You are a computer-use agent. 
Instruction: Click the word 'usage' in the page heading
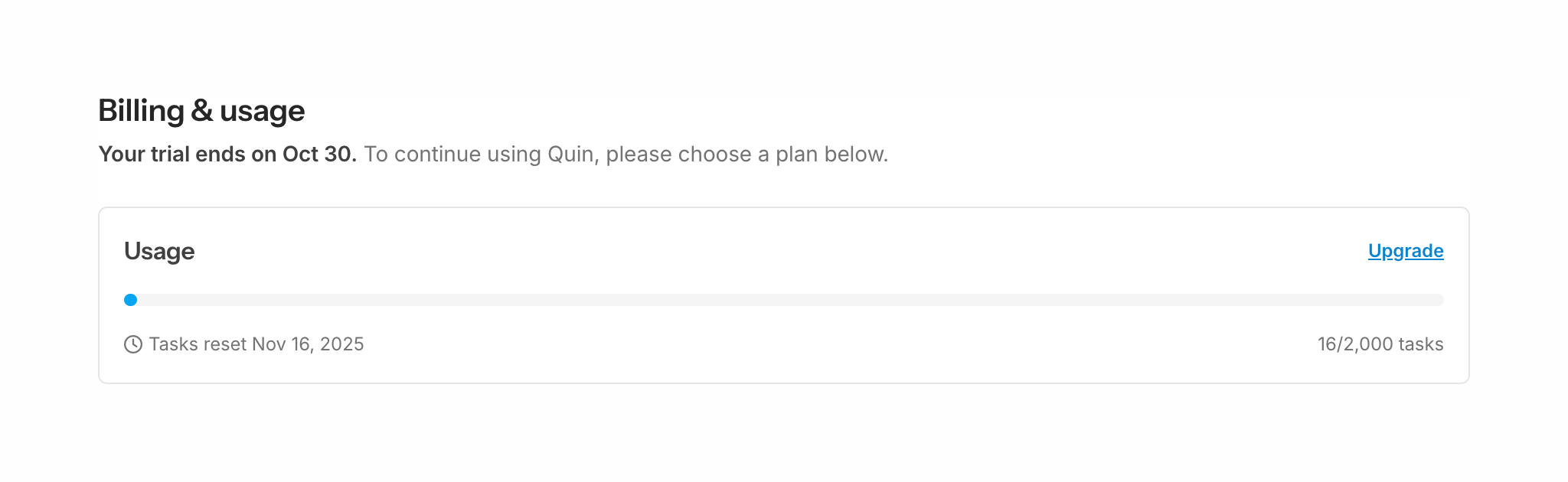tap(262, 111)
